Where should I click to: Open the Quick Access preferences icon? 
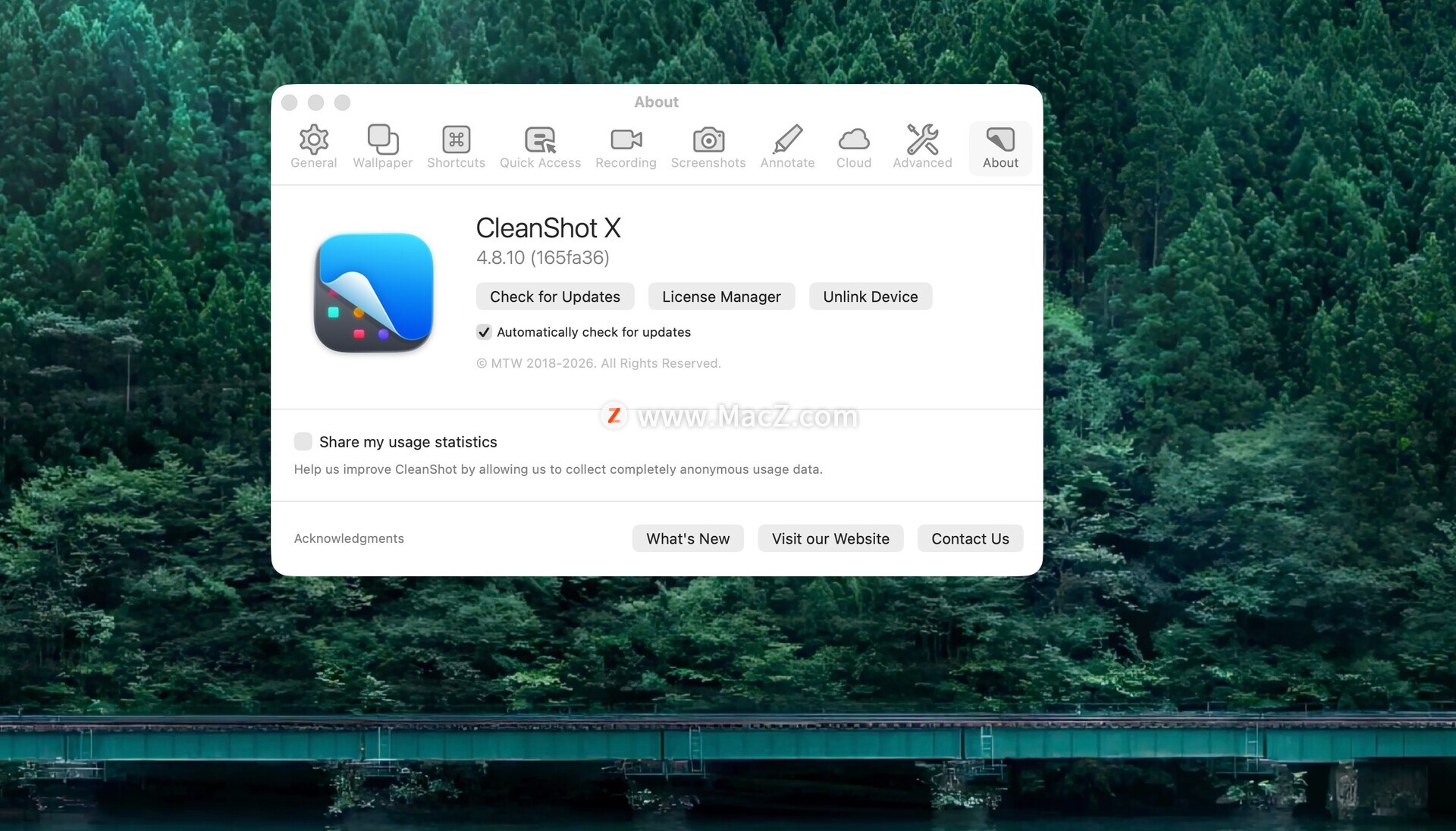point(540,140)
